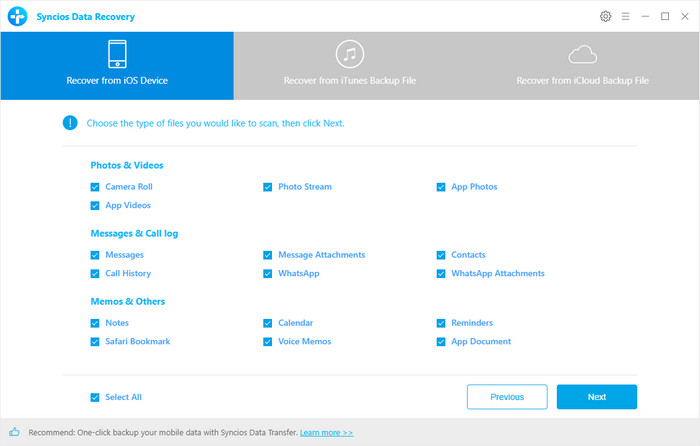Switch to Recover from iTunes Backup File

[350, 66]
